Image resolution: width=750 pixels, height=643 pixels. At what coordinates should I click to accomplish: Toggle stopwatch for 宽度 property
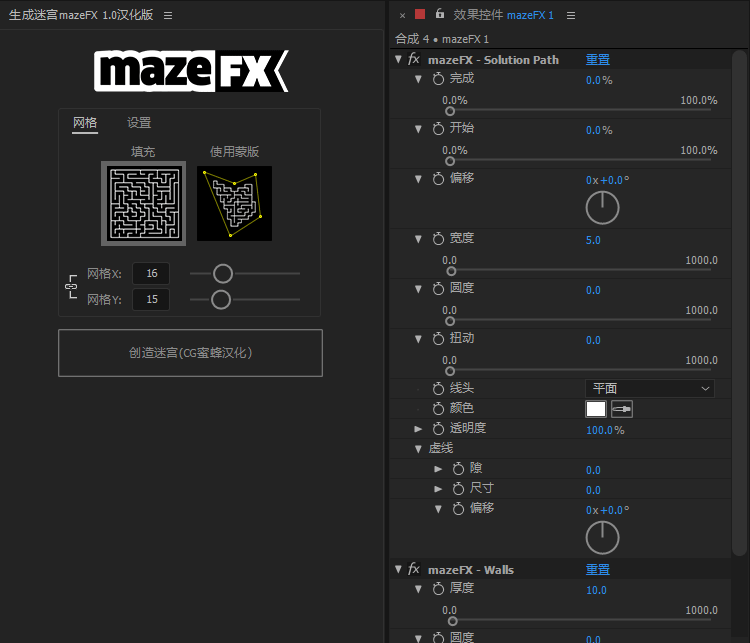click(438, 239)
